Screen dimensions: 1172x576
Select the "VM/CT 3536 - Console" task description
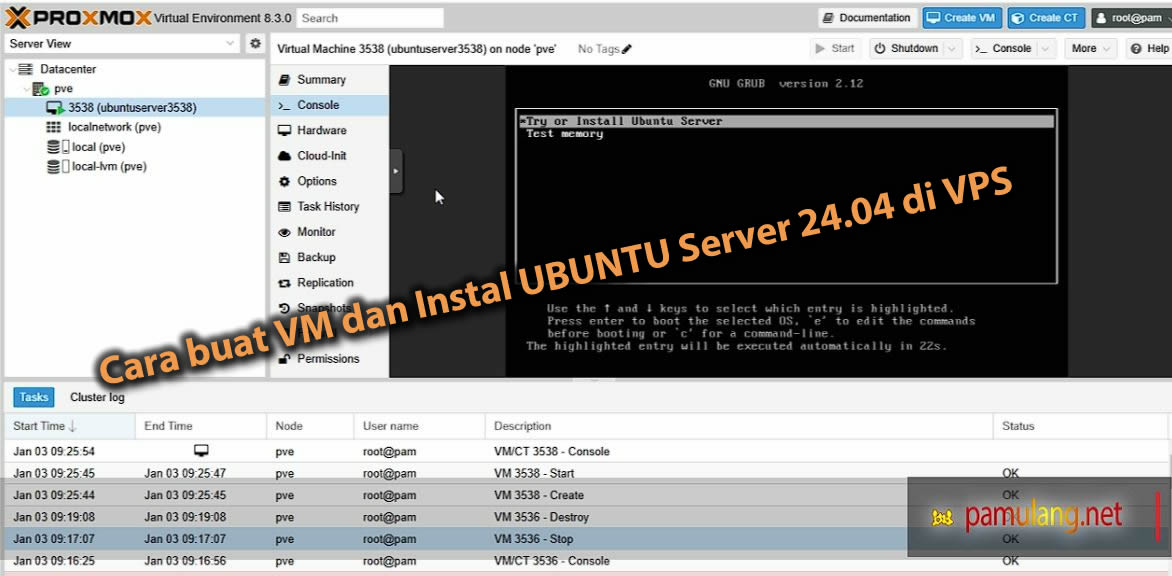(x=552, y=560)
